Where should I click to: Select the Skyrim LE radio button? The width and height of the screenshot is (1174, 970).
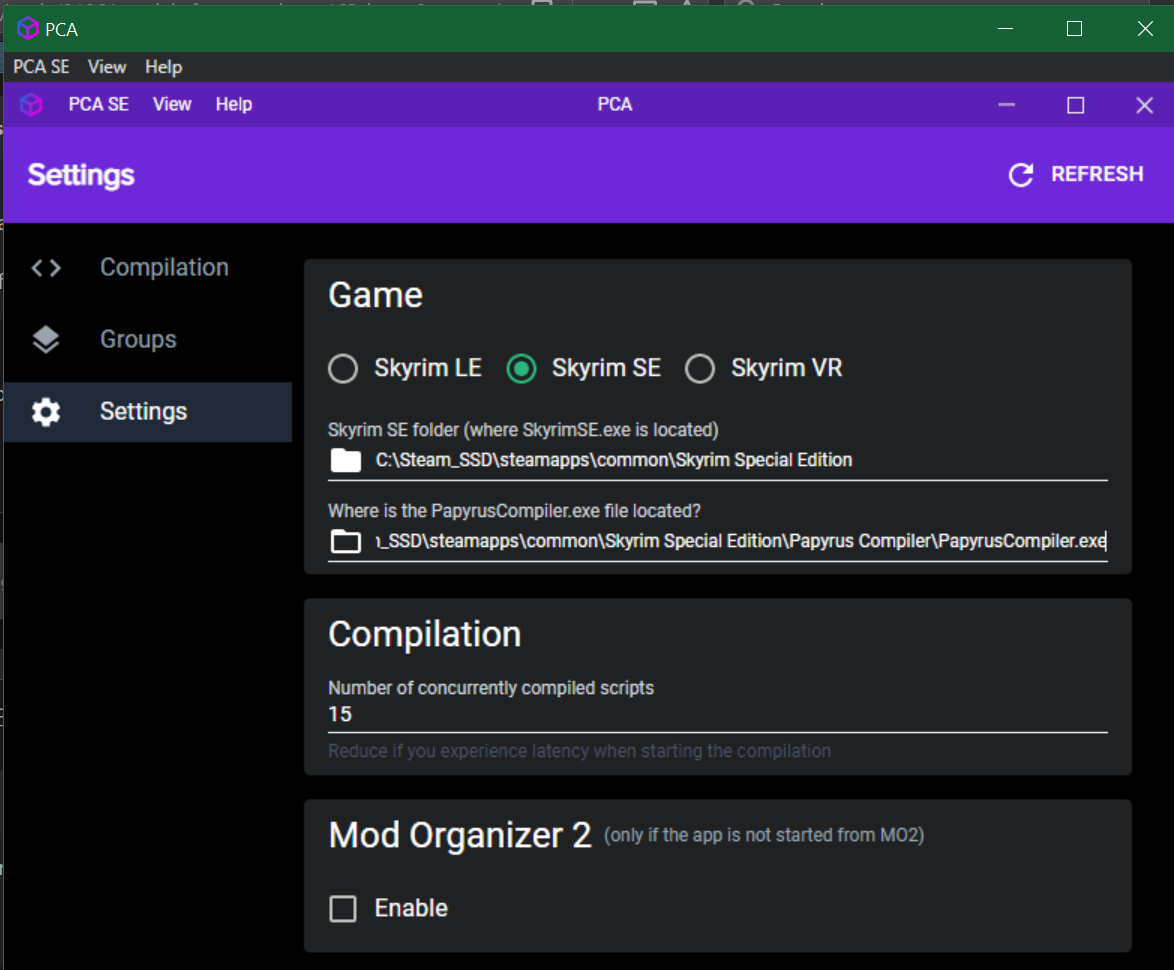(x=343, y=368)
